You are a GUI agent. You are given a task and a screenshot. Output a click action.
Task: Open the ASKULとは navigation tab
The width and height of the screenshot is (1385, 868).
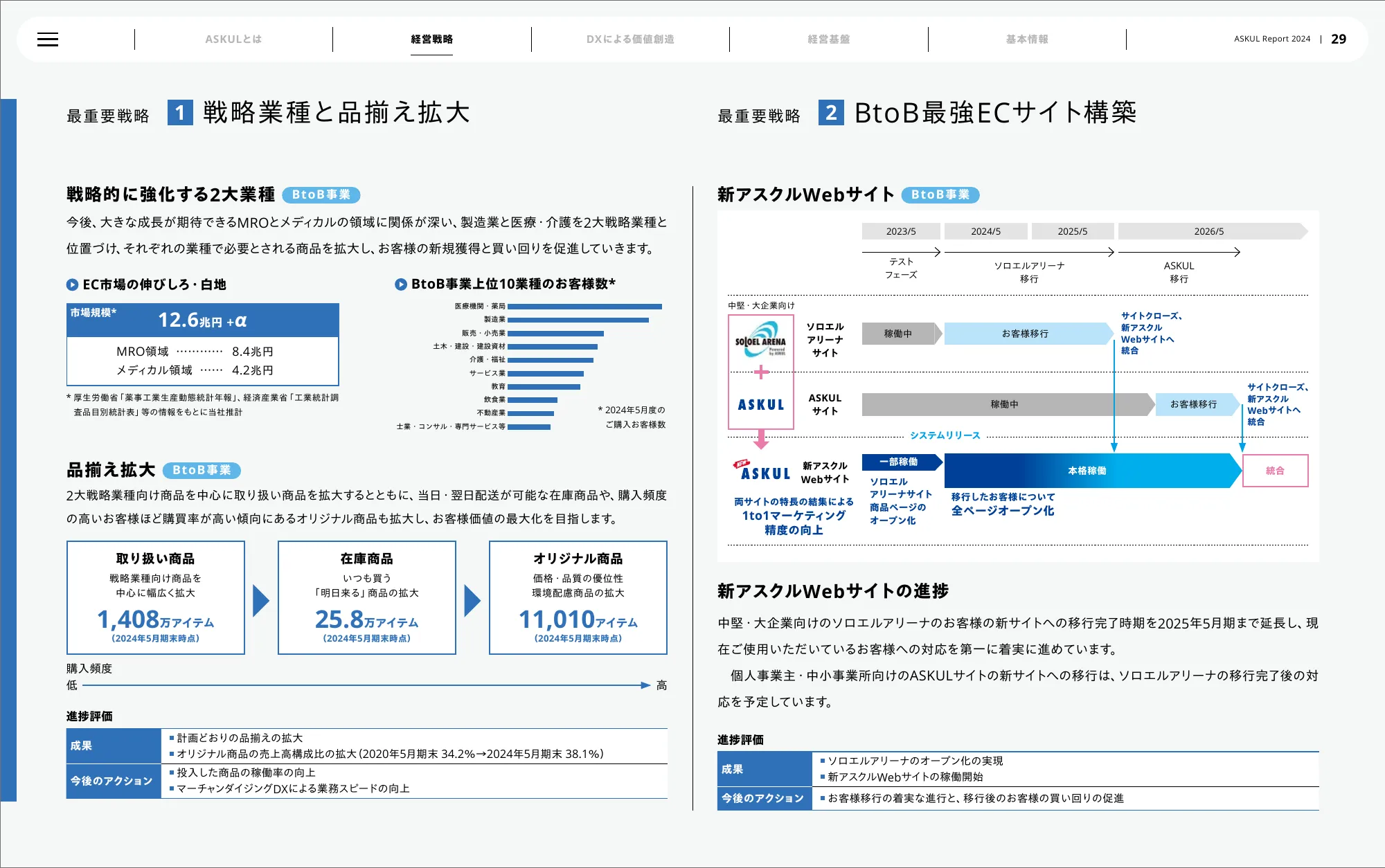(x=233, y=39)
